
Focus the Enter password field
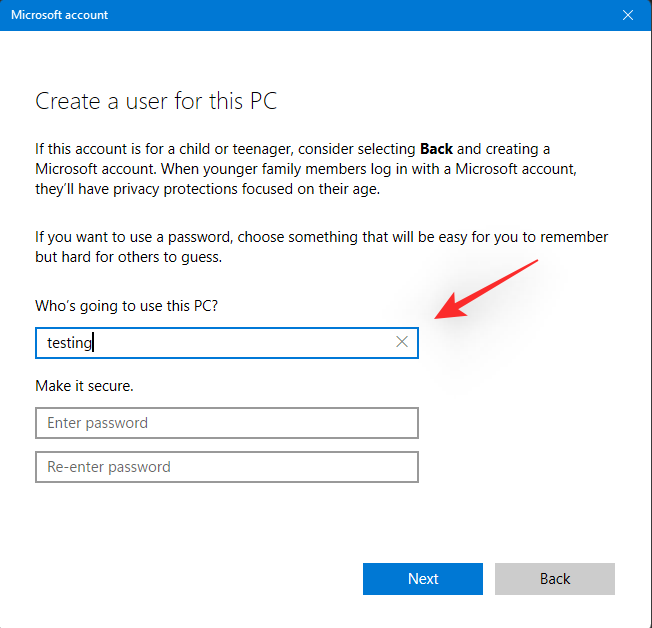pos(226,423)
